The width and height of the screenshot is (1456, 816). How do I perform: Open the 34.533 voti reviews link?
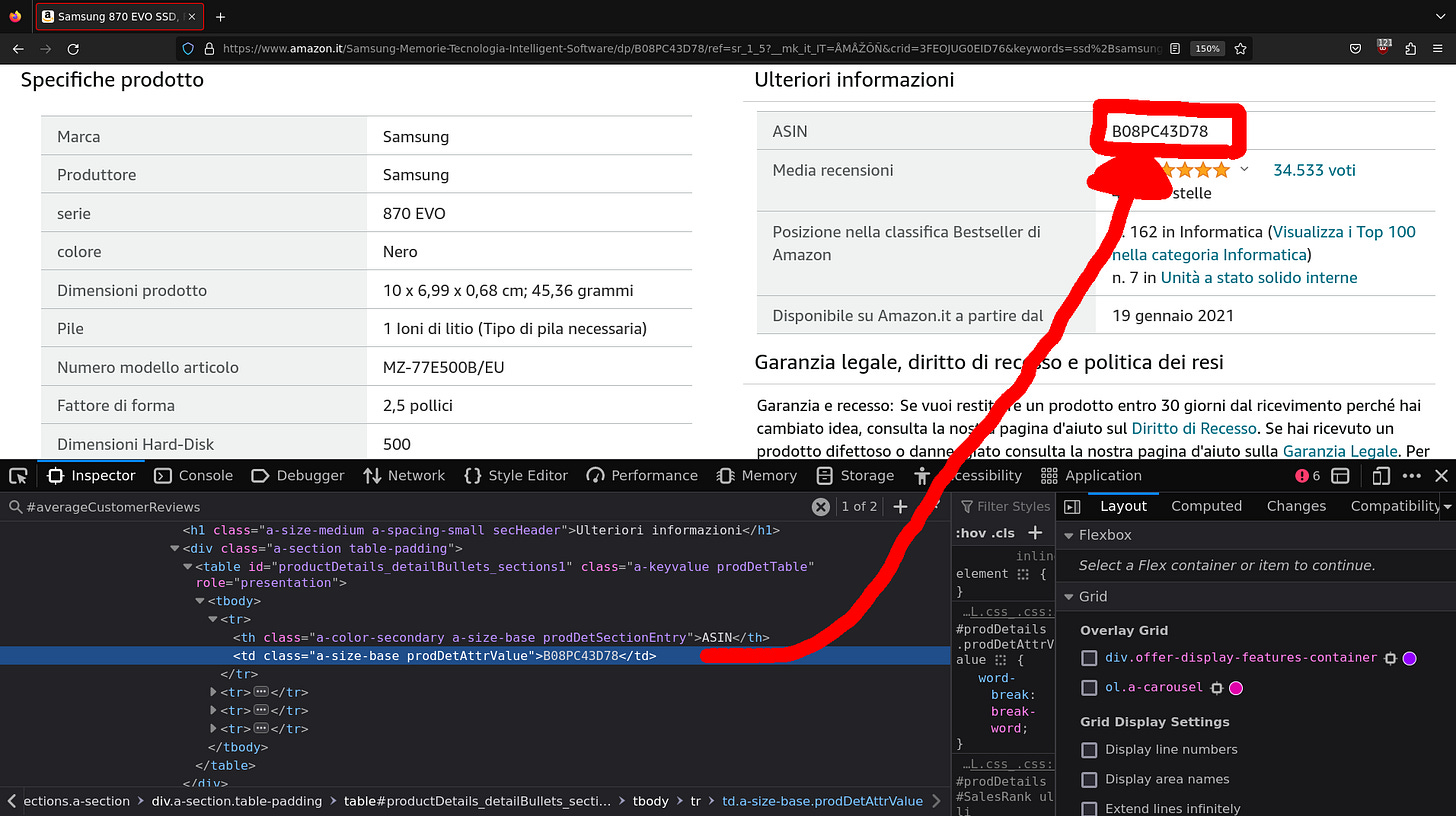(x=1314, y=171)
